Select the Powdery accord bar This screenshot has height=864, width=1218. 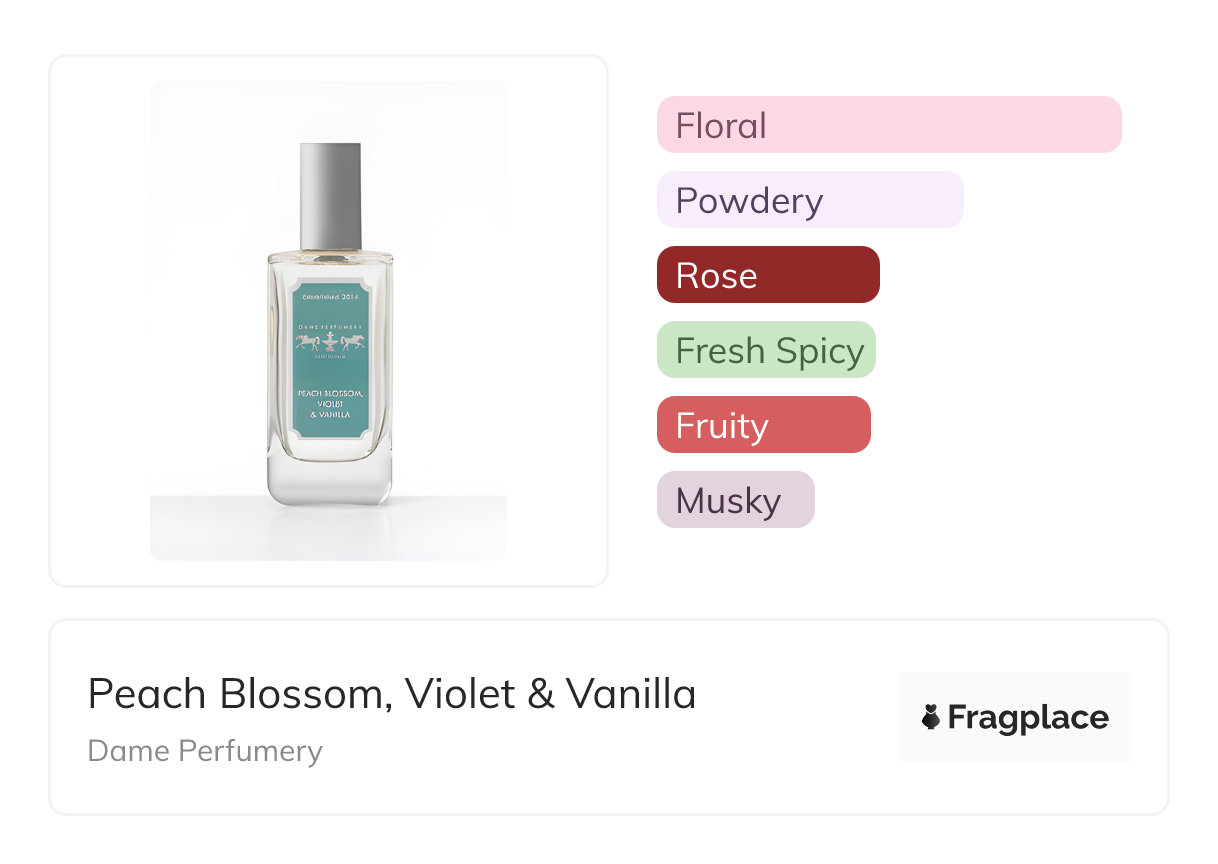[809, 200]
